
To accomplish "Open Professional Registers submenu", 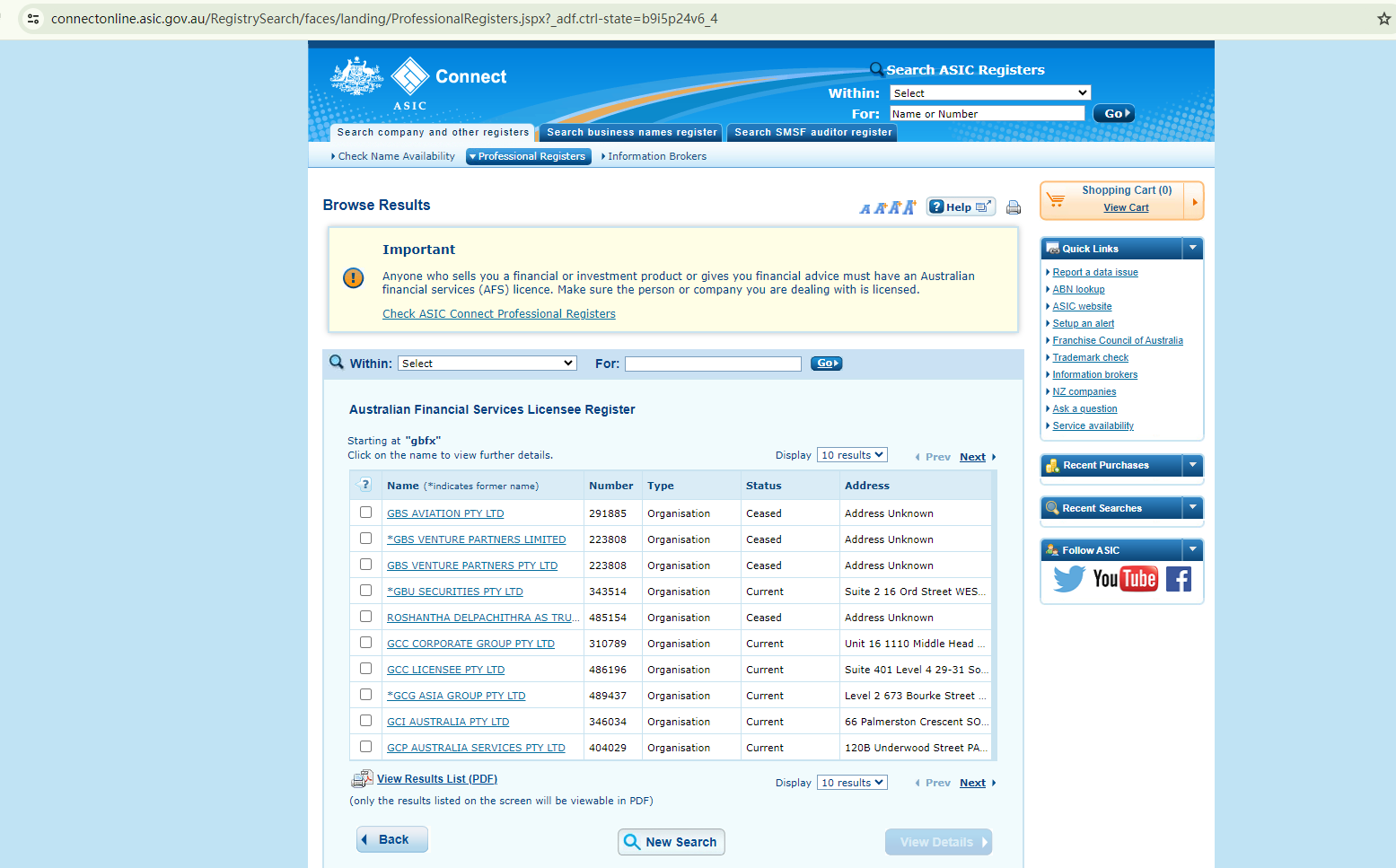I will [x=529, y=156].
